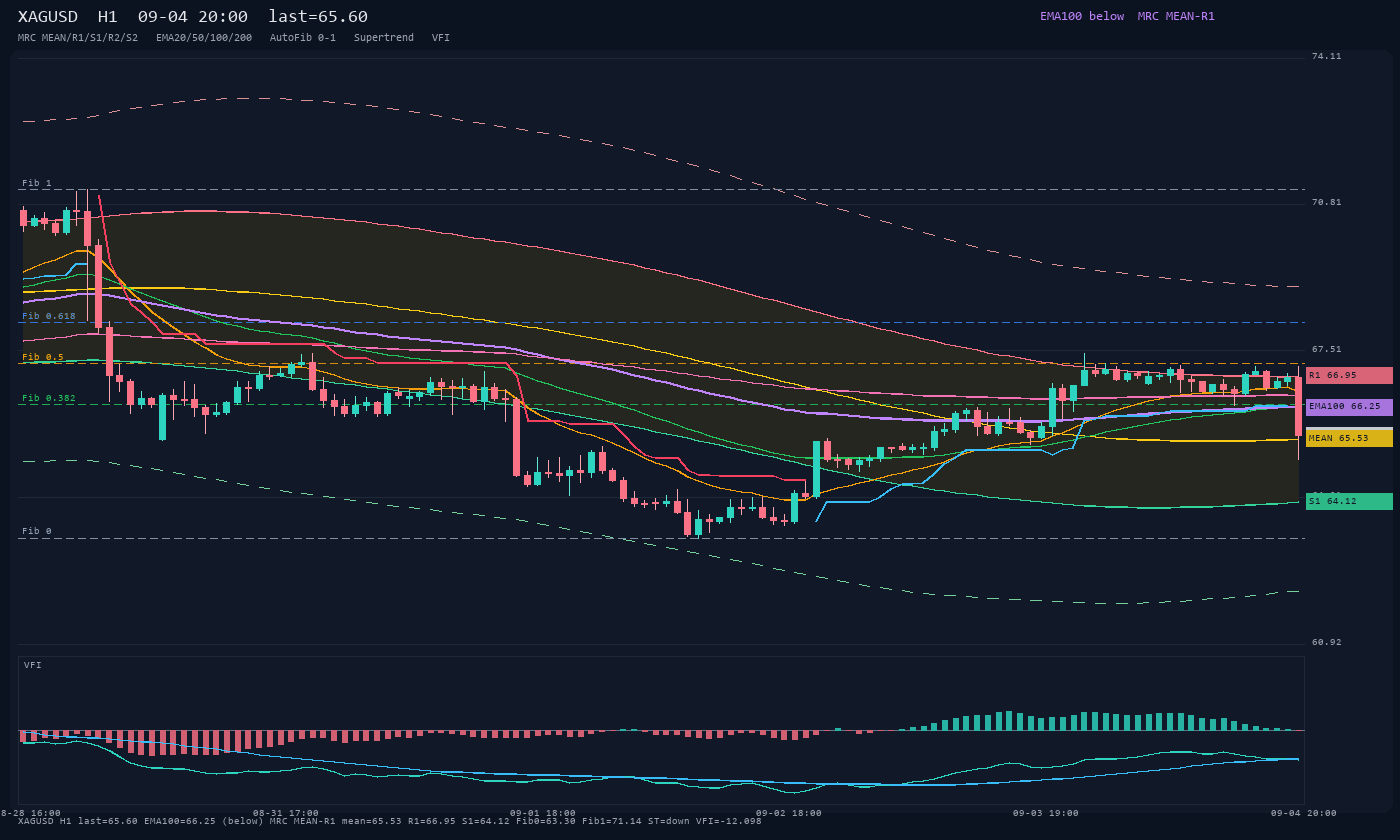Select the EMA100 below status text
Viewport: 1400px width, 840px height.
click(1082, 16)
